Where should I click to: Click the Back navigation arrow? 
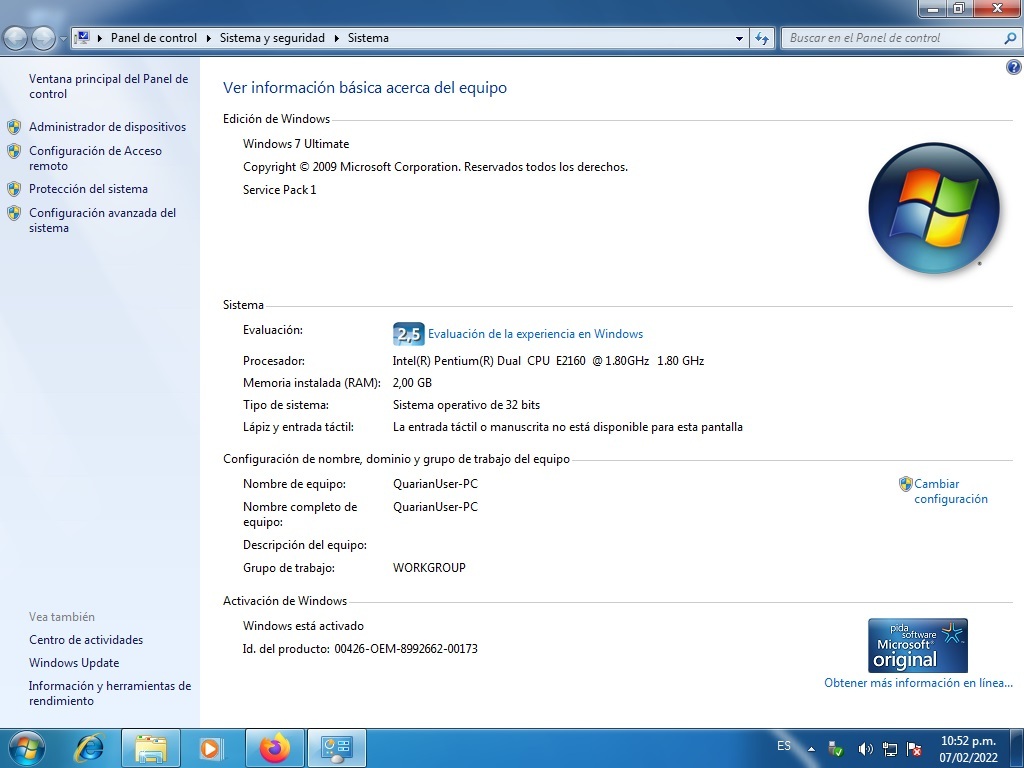click(16, 38)
